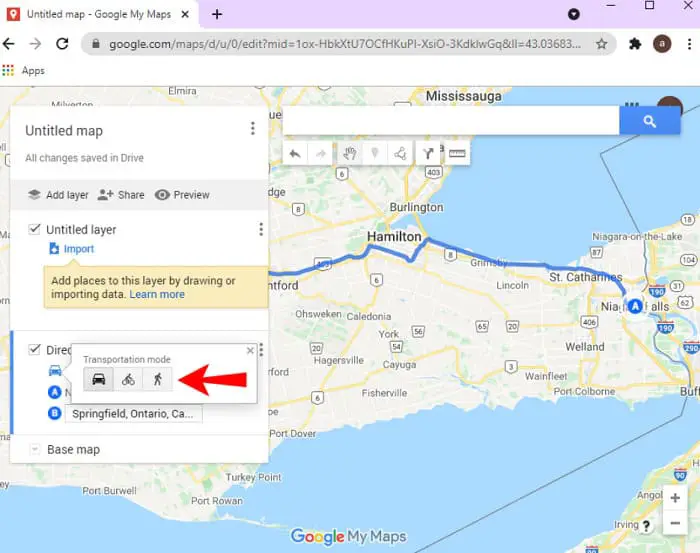Select the hand pan tool

(350, 154)
